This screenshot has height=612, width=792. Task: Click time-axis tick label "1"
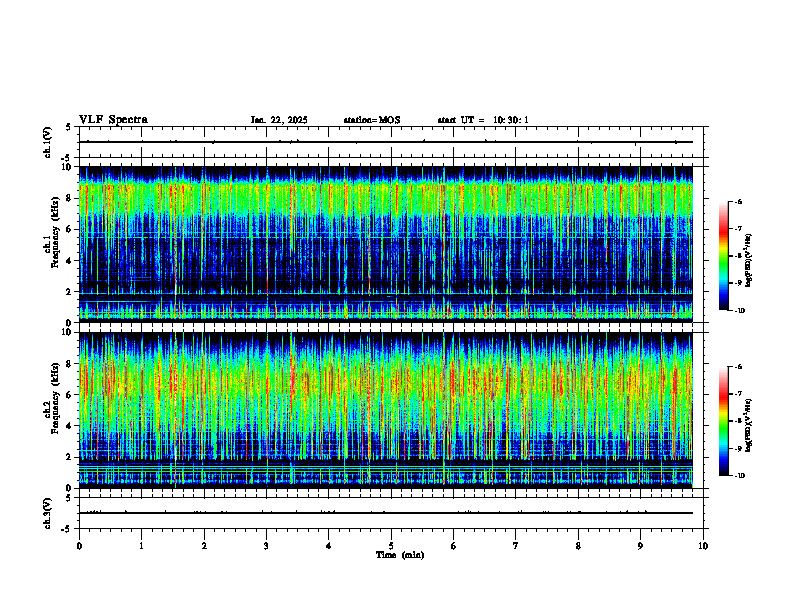(x=141, y=546)
